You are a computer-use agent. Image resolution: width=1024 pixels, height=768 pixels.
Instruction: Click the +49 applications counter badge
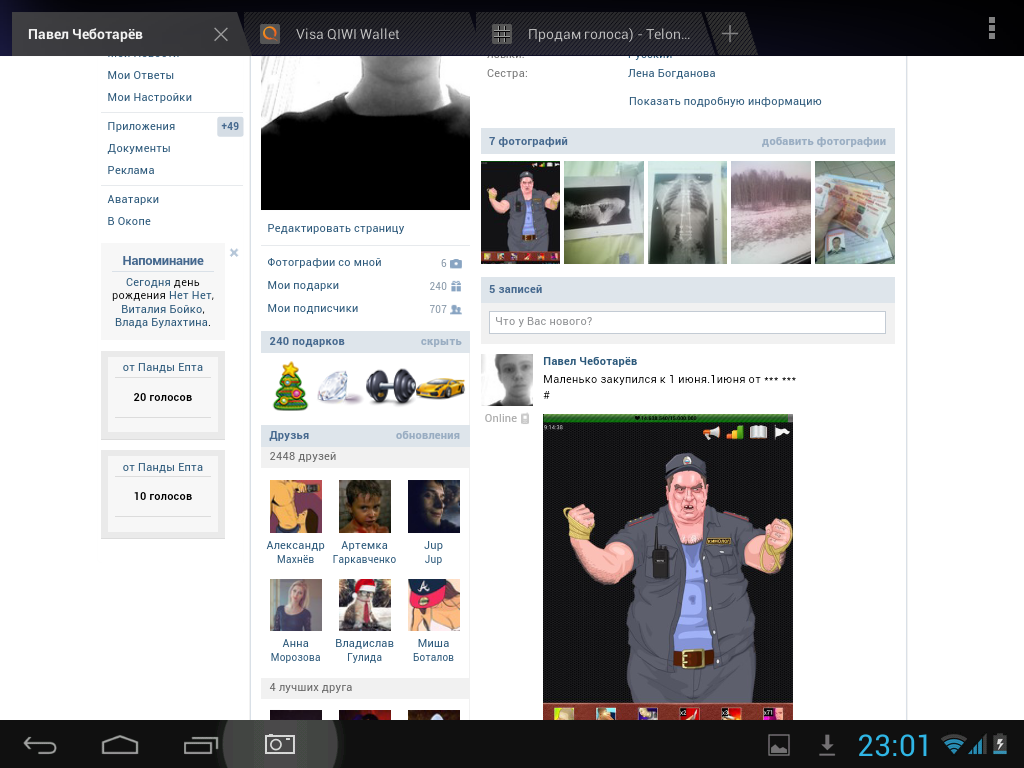pos(230,126)
